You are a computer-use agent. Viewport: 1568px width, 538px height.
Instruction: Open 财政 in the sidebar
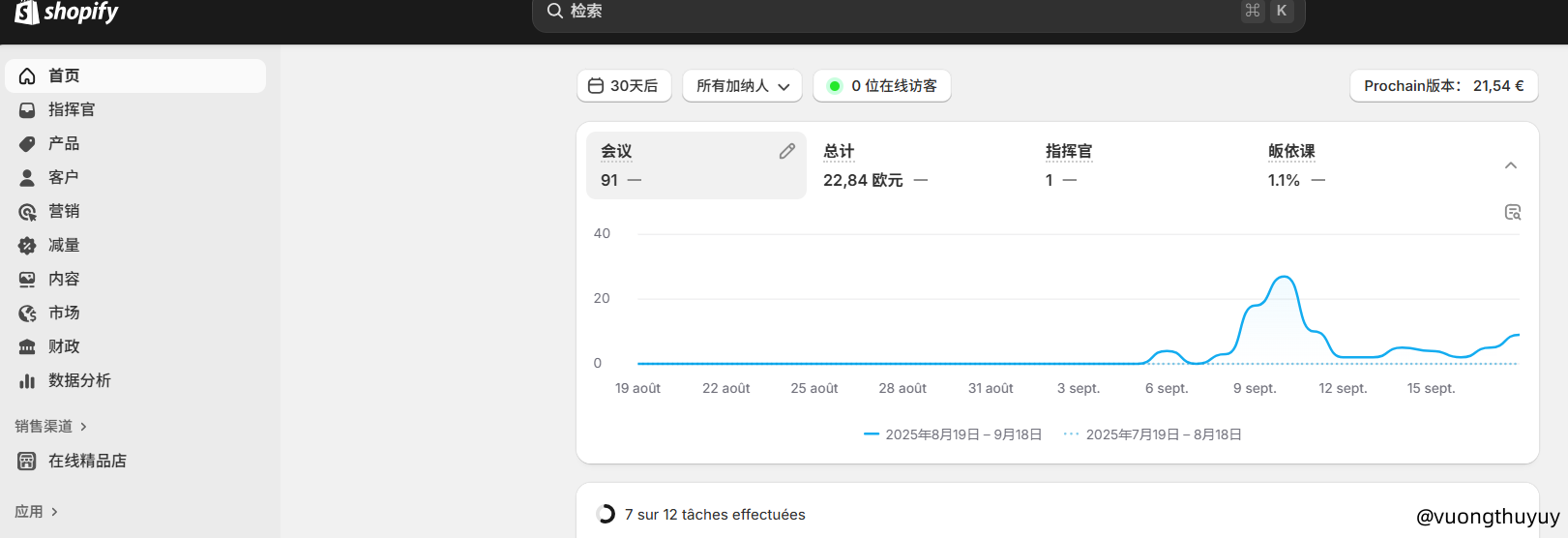coord(64,346)
